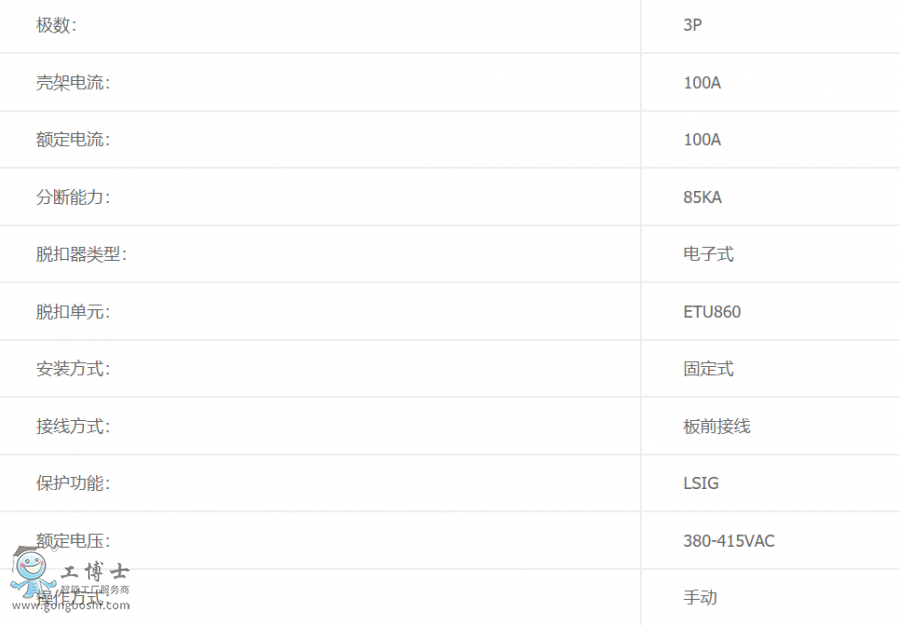The image size is (900, 625).
Task: Click the 3P pole count value
Action: coord(692,26)
